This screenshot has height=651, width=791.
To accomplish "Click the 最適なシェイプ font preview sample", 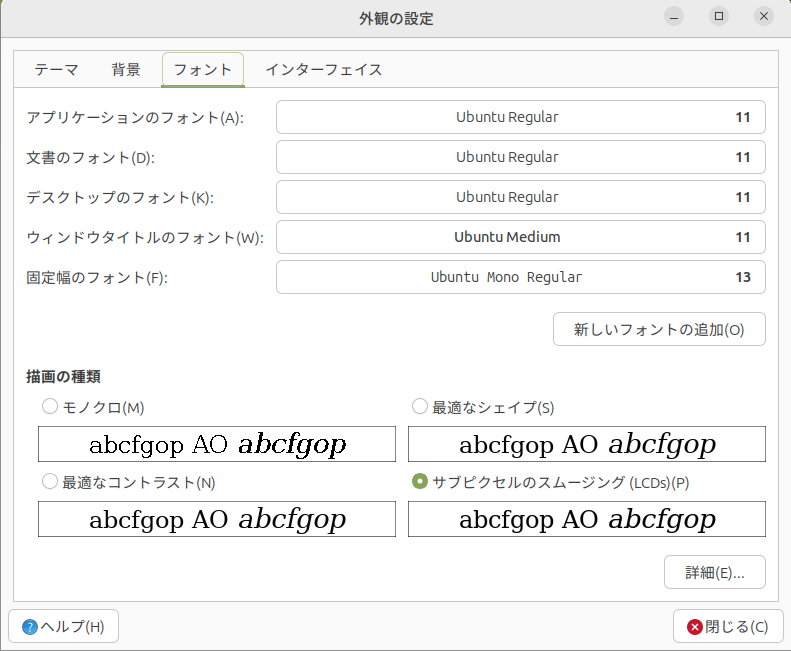I will (x=587, y=444).
